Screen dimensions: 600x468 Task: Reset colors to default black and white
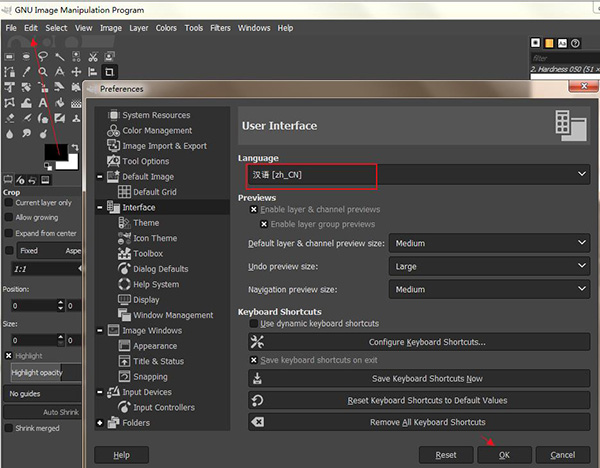pyautogui.click(x=48, y=166)
